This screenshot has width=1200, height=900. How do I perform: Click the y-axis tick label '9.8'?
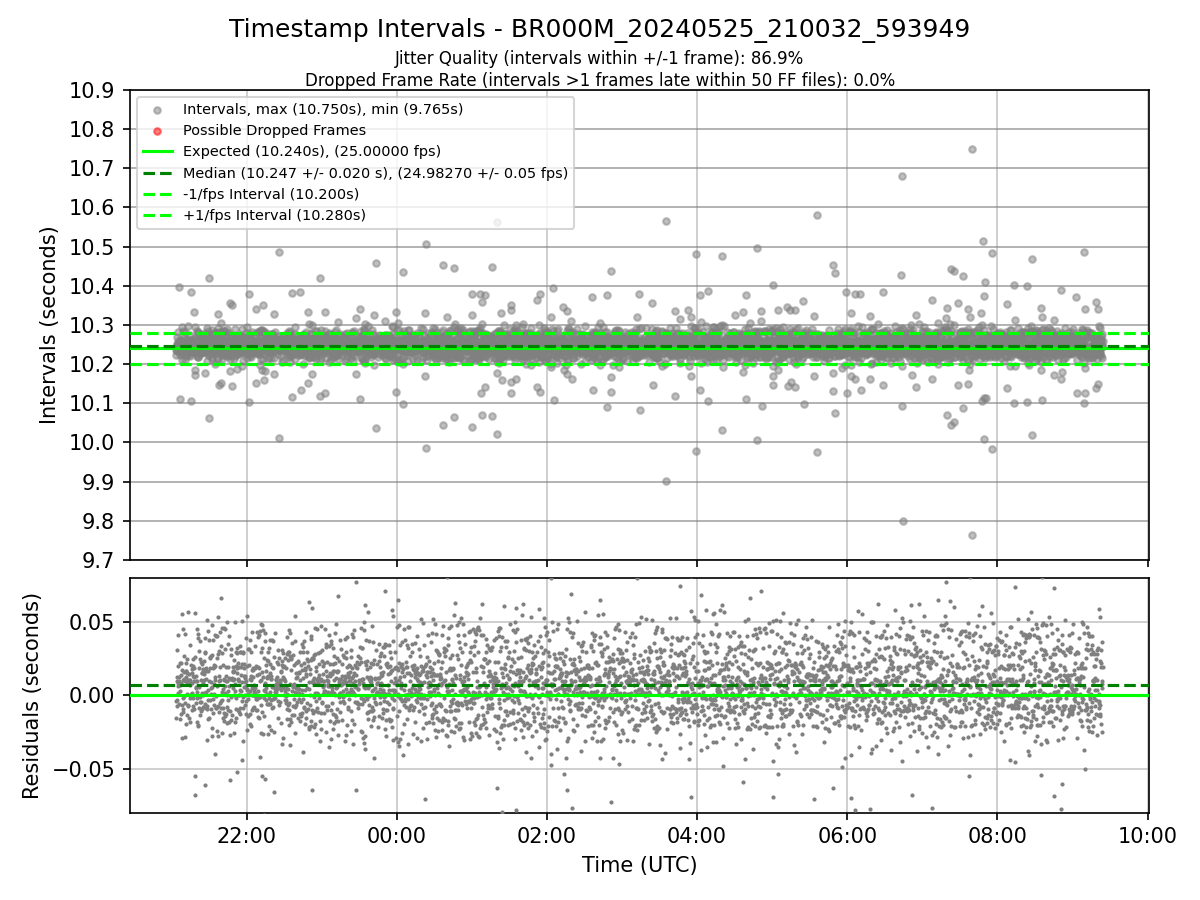(x=97, y=521)
